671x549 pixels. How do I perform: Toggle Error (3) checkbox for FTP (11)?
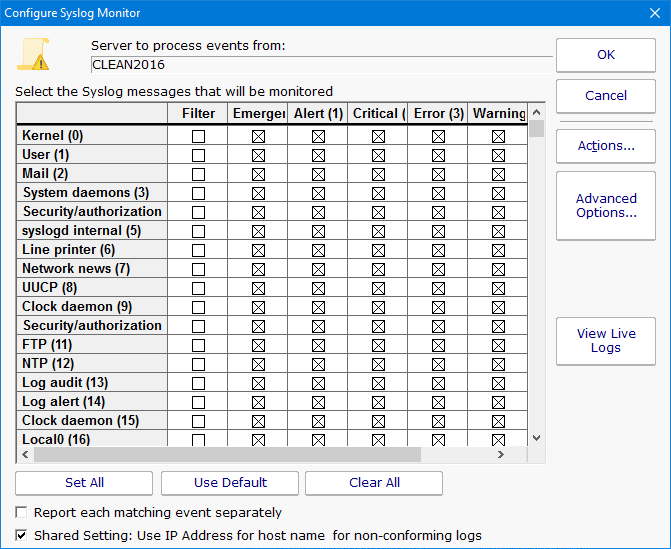pyautogui.click(x=438, y=345)
